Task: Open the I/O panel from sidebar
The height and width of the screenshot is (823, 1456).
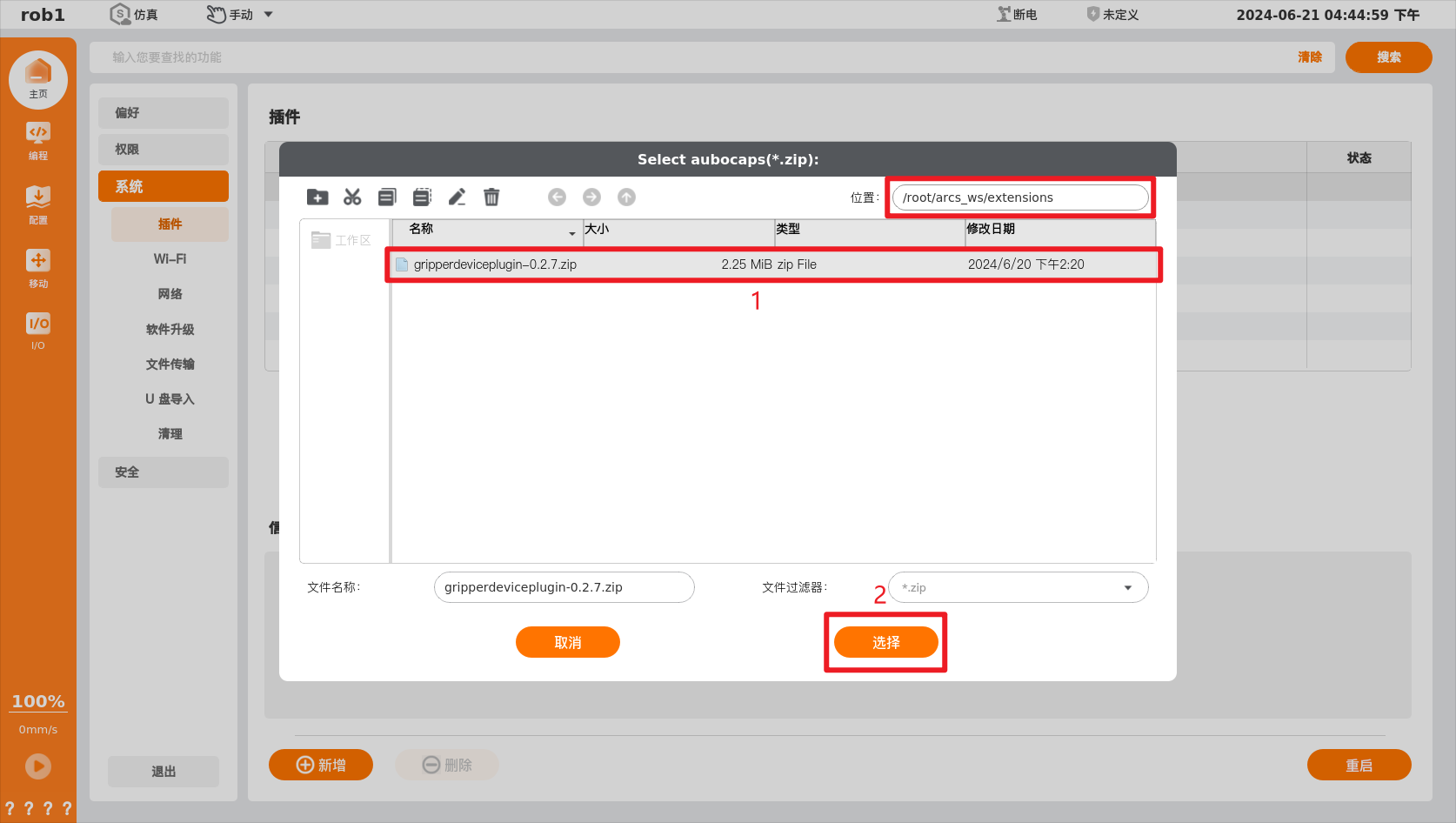Action: pos(38,331)
